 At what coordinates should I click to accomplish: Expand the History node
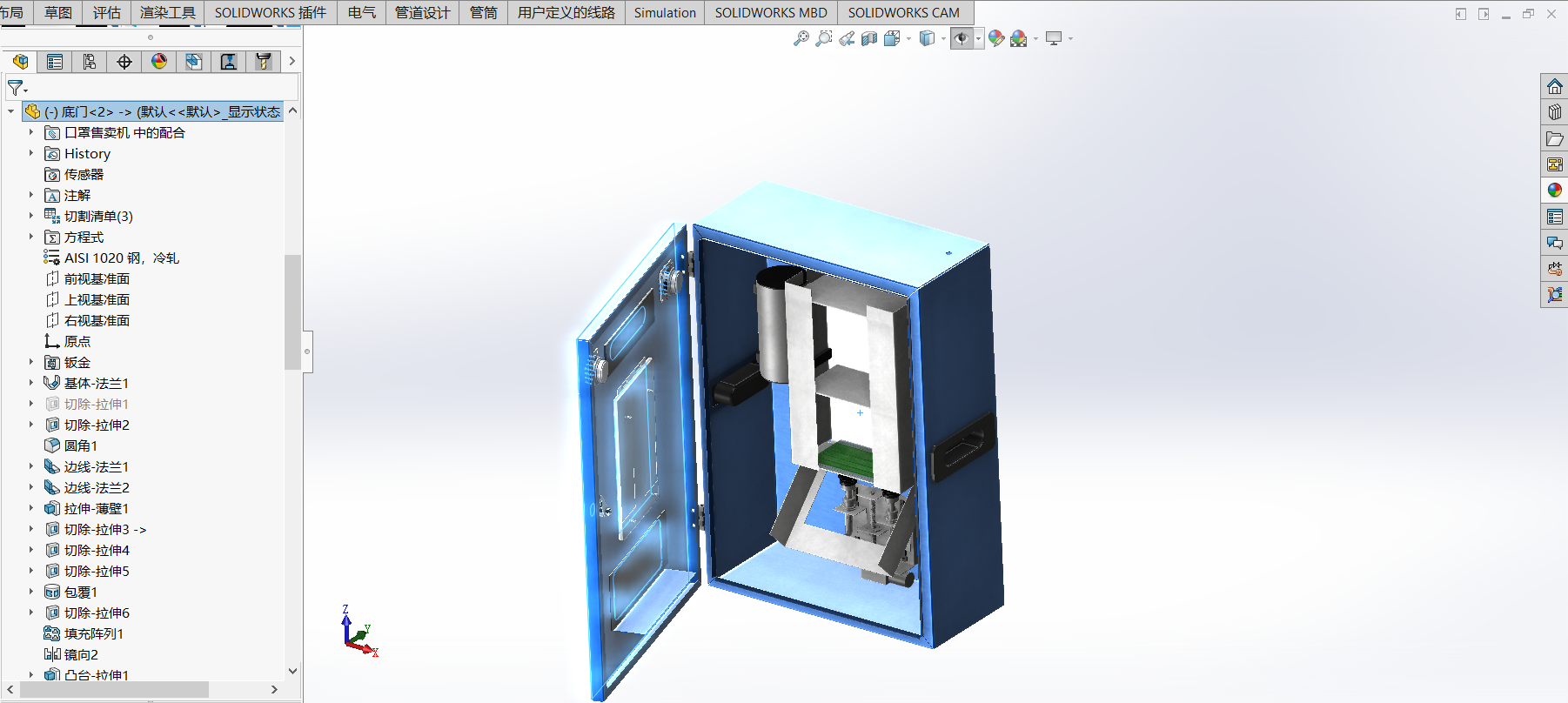coord(31,153)
